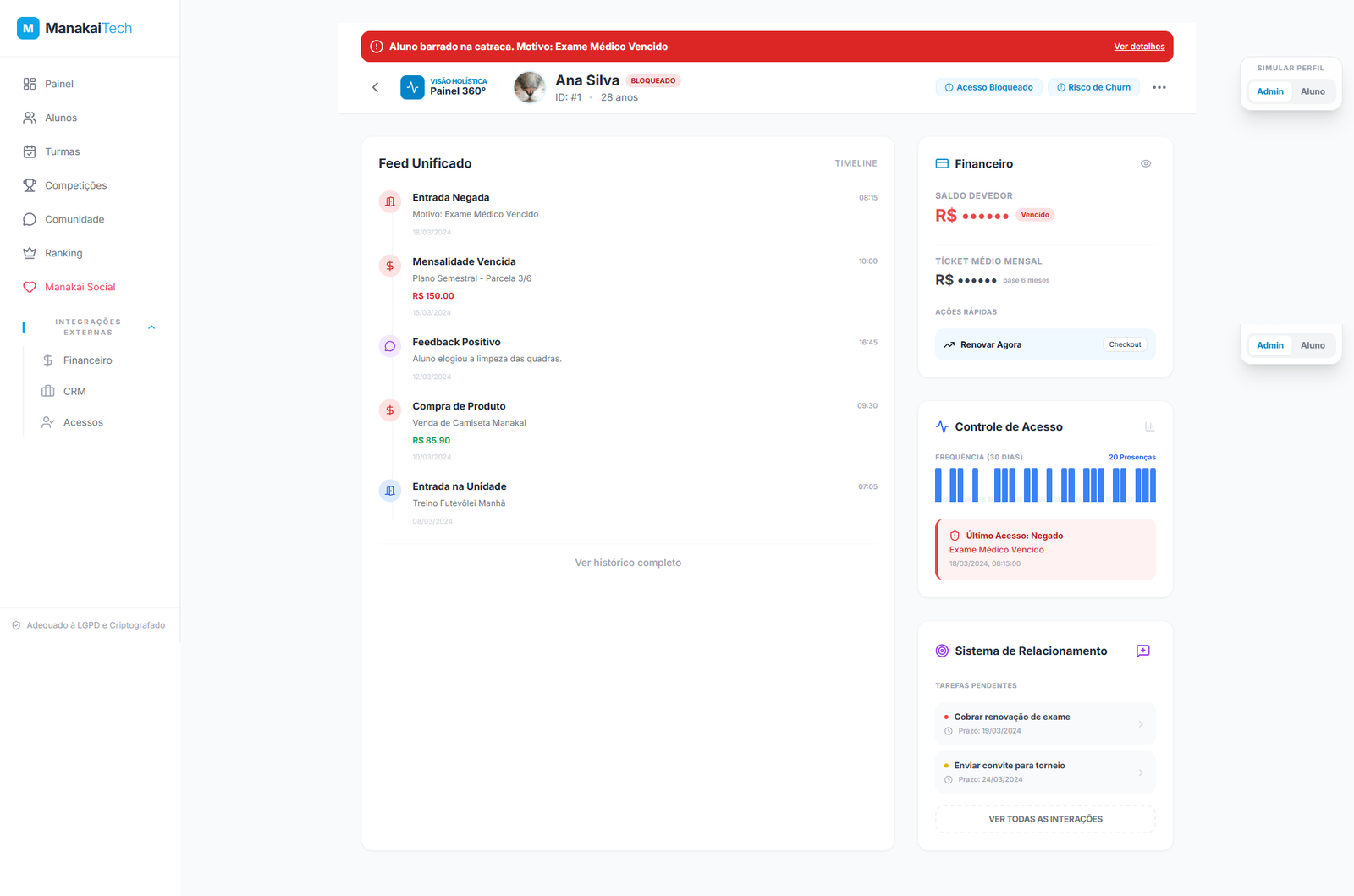Click Ver detalhes in red alert

pyautogui.click(x=1138, y=47)
